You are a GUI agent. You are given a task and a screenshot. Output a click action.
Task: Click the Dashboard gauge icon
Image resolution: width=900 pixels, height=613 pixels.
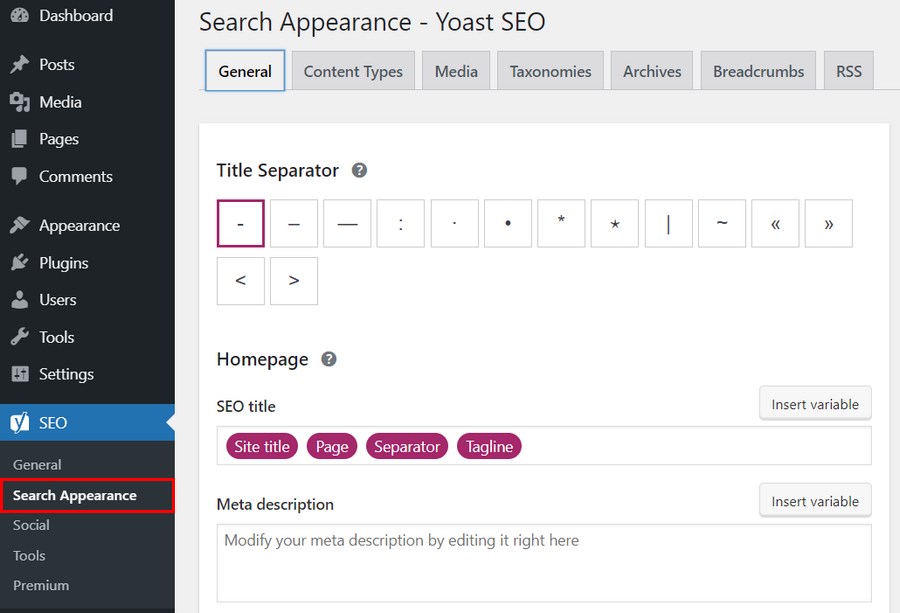[20, 15]
